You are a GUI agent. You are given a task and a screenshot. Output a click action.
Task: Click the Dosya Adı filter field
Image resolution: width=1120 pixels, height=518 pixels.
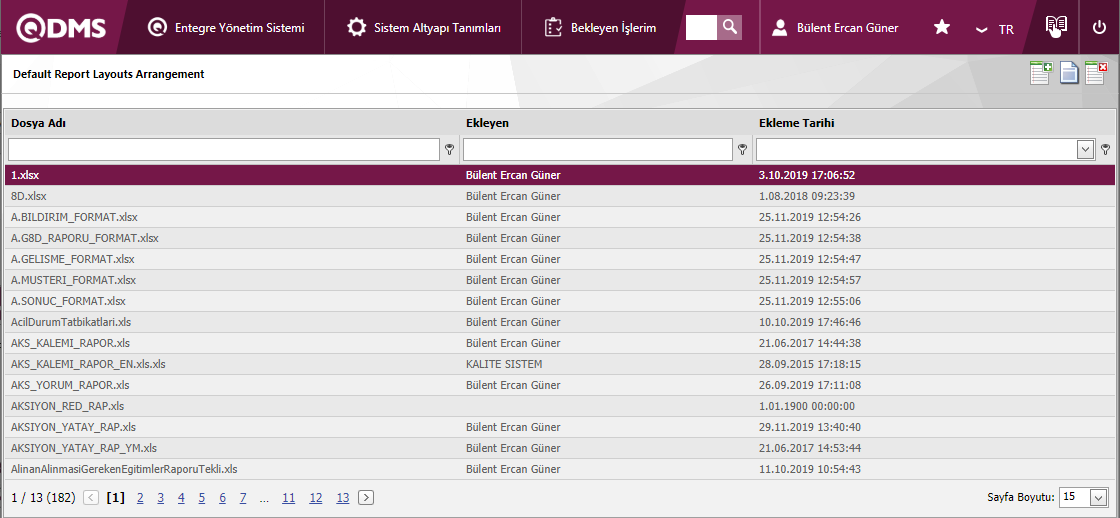coord(224,149)
